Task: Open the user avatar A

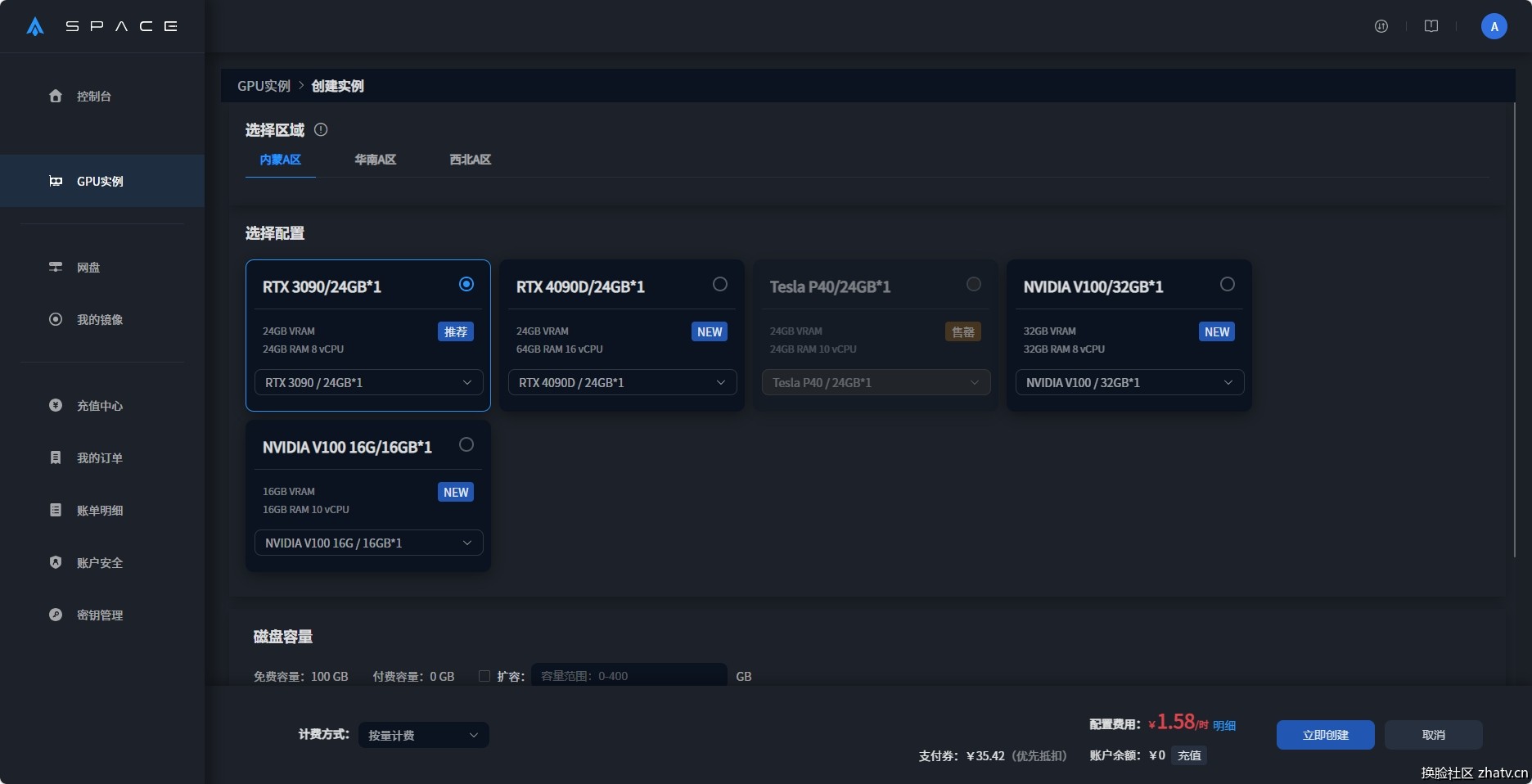Action: point(1494,26)
